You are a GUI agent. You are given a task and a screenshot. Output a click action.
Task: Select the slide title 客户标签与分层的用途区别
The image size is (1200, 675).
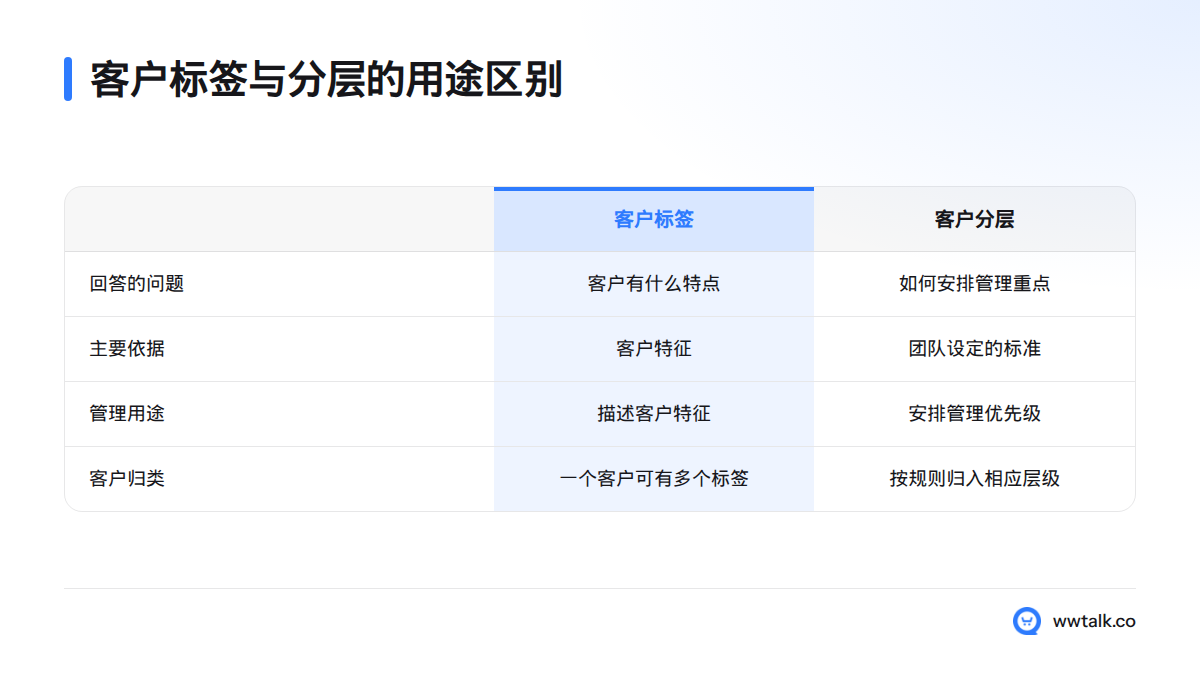[x=326, y=79]
